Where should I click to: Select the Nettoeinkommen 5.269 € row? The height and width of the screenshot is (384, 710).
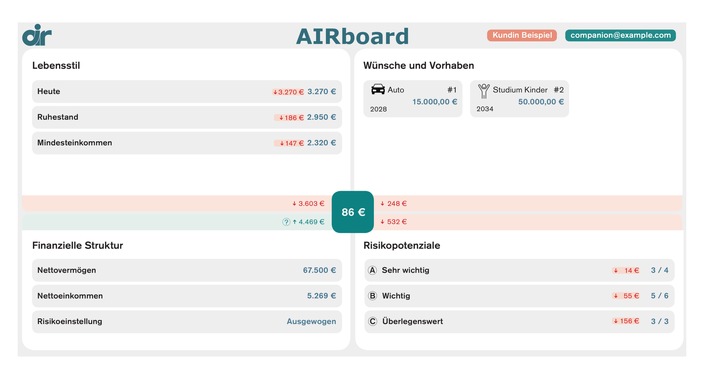[187, 296]
